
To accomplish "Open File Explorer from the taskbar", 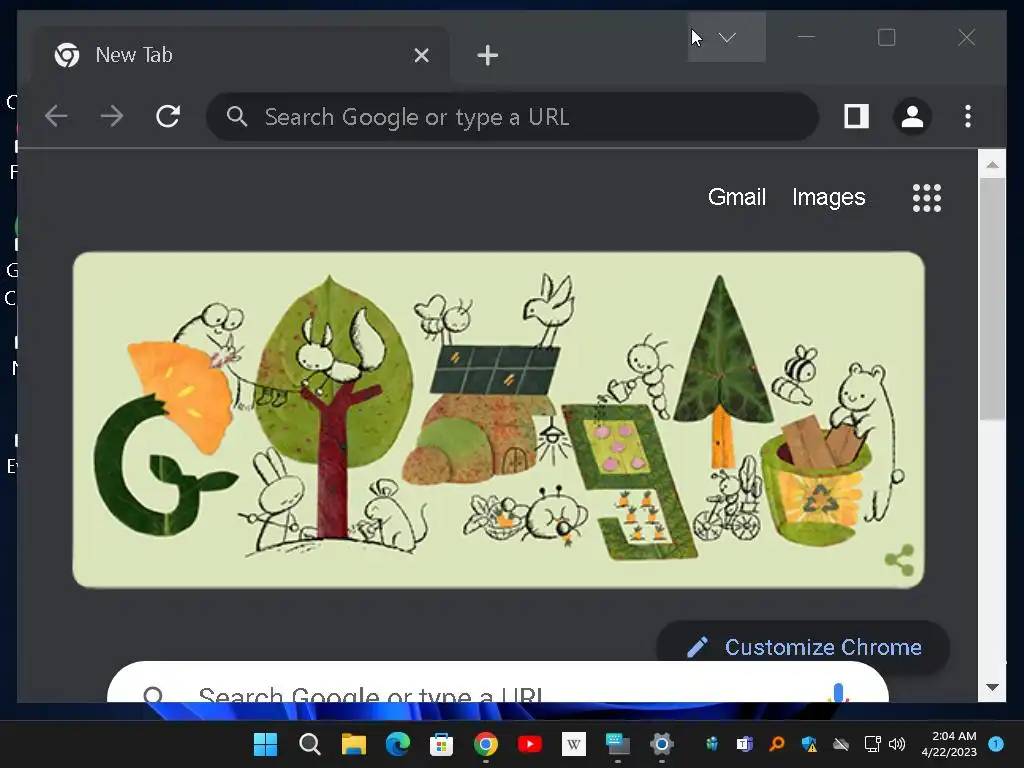I will tap(353, 744).
